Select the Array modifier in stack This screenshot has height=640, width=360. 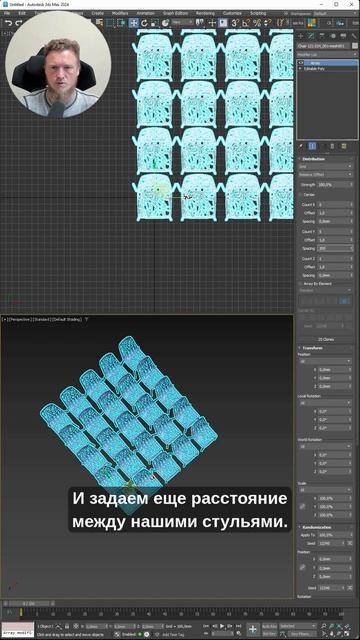pyautogui.click(x=328, y=63)
